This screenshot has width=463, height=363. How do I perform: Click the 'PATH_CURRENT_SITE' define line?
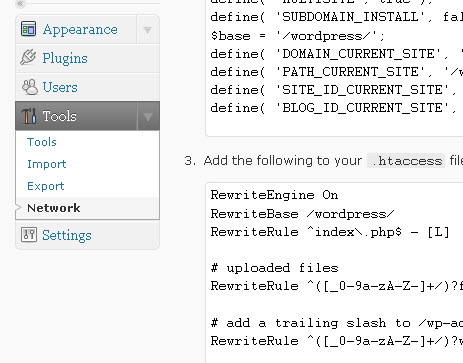(337, 72)
